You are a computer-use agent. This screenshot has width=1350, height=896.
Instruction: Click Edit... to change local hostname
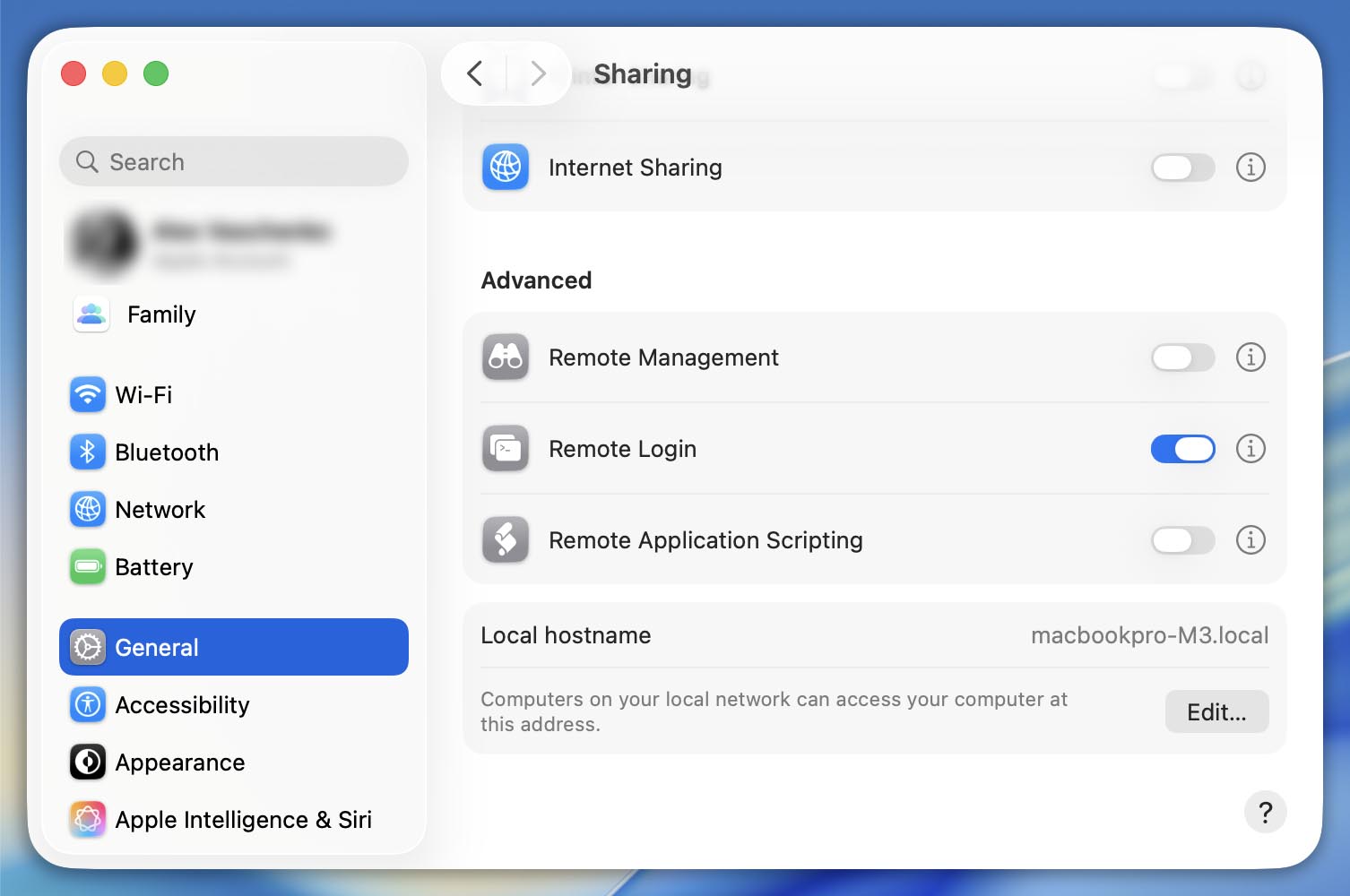pyautogui.click(x=1216, y=711)
